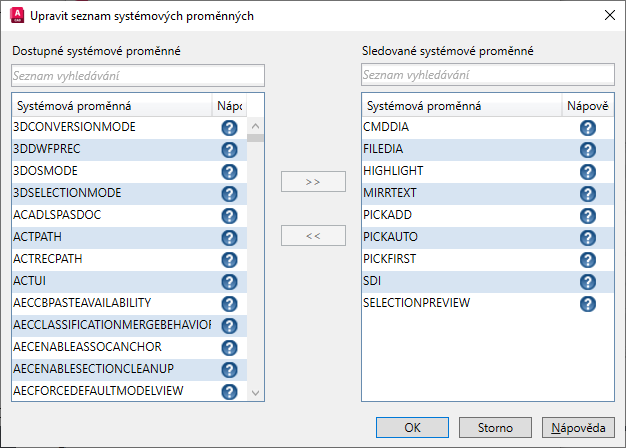This screenshot has width=626, height=448.
Task: Focus the available variables search field
Action: pos(138,76)
